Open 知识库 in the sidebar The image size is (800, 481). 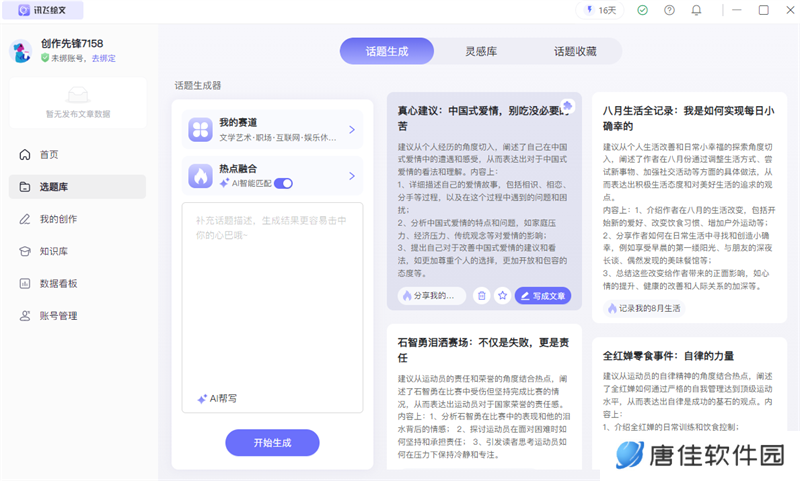point(77,251)
